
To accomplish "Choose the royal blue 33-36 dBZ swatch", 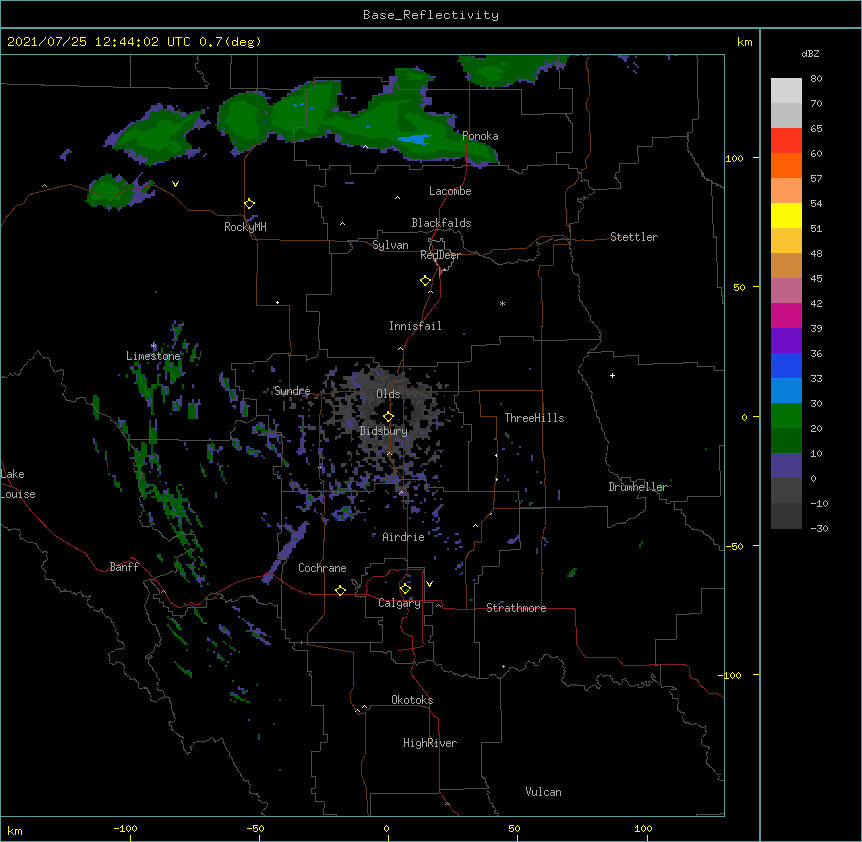I will click(786, 365).
